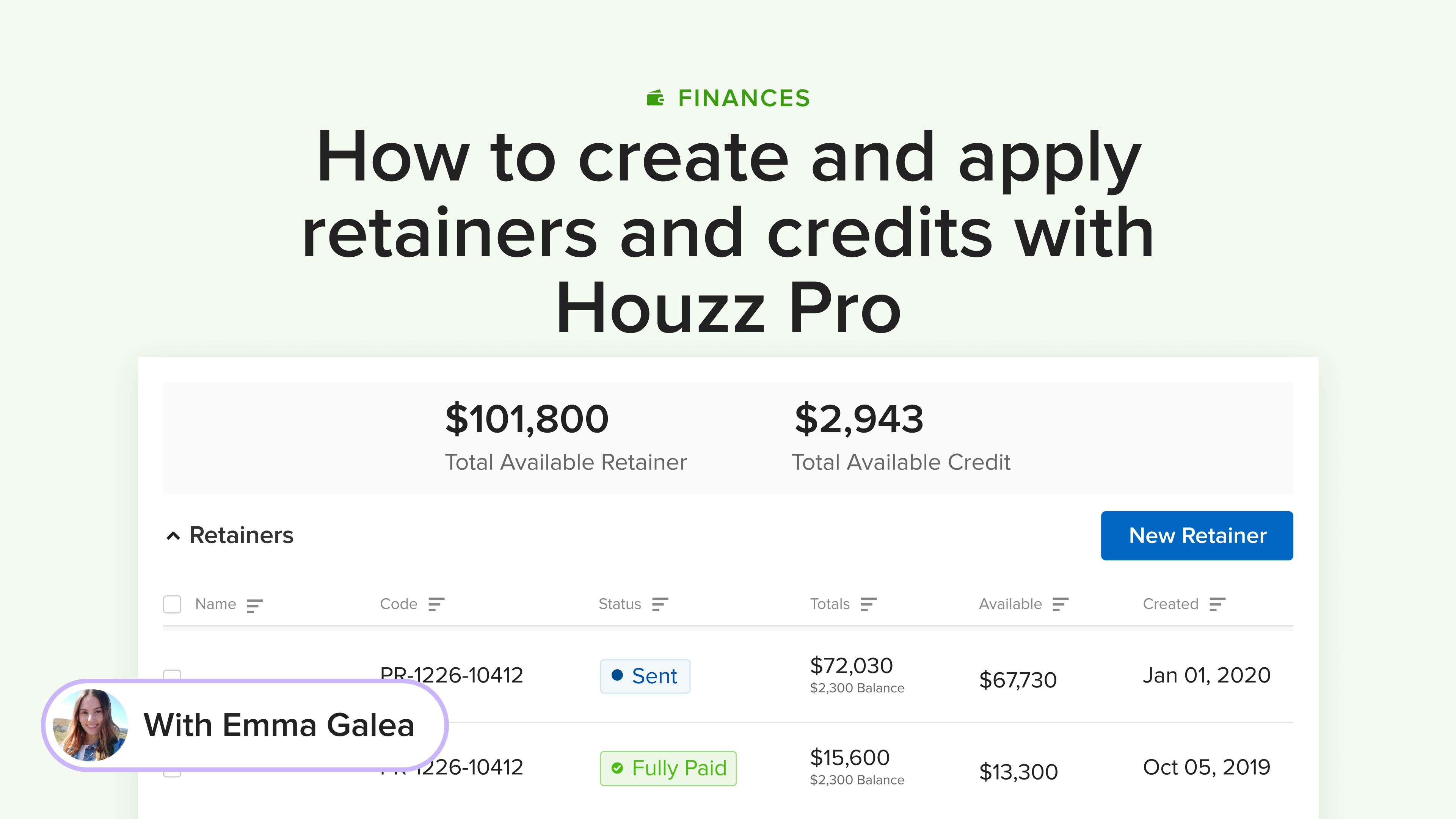Sort by Status column icon
This screenshot has height=819, width=1456.
tap(660, 604)
